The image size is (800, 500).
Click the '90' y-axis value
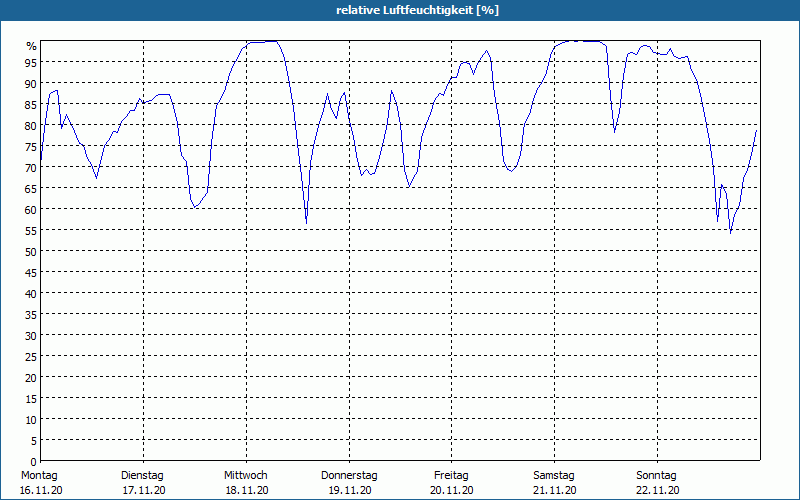(x=31, y=84)
